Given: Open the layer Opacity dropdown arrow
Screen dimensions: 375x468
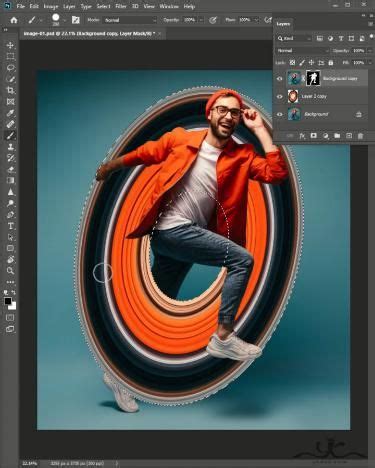Looking at the screenshot, I should (370, 51).
